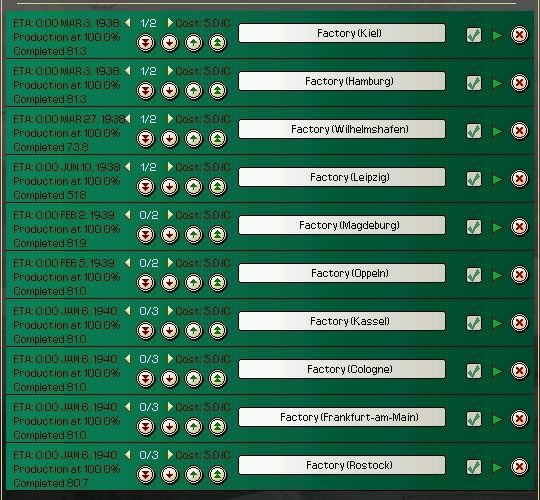Click green play arrow for Factory (Magdeburg)
The image size is (540, 500).
coord(497,227)
